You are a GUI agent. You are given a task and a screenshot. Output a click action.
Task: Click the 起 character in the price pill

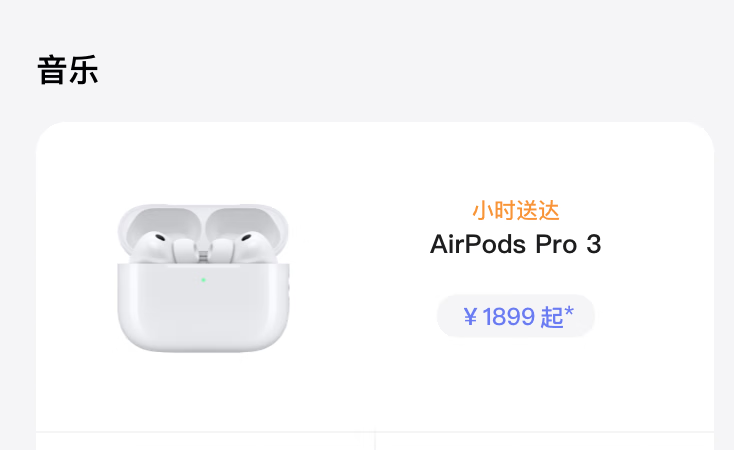551,317
